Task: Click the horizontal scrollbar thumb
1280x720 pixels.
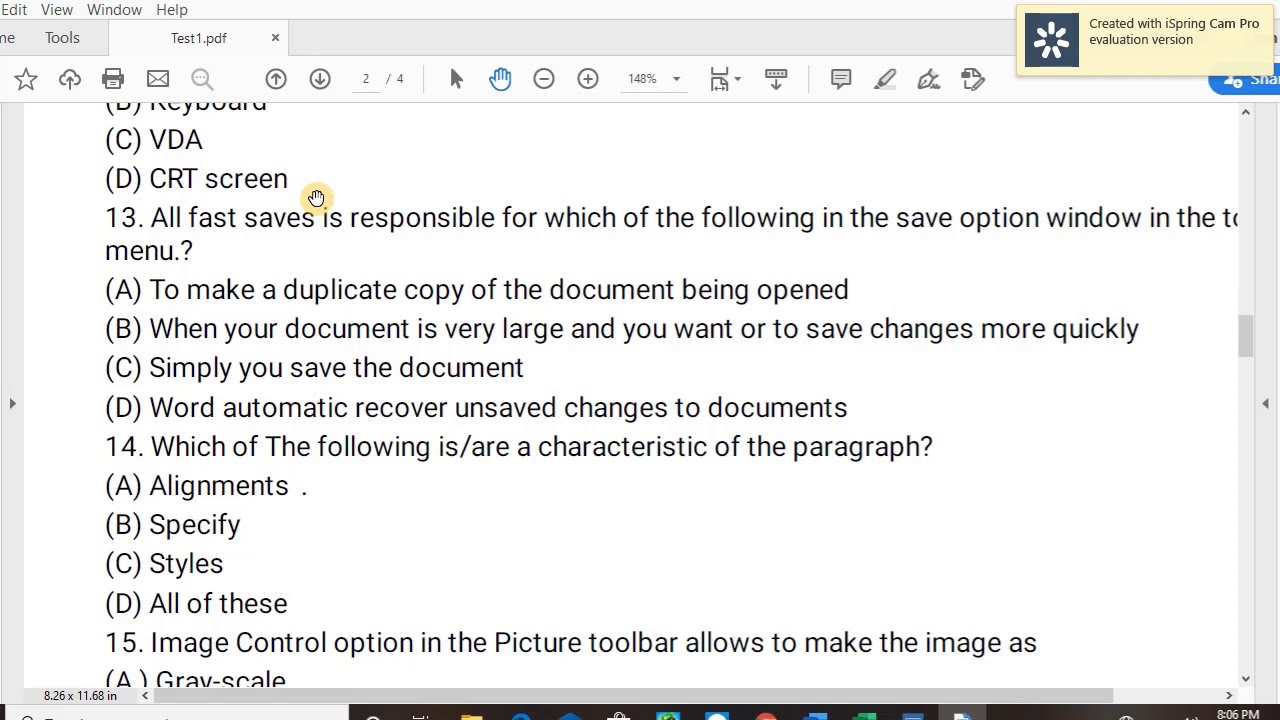Action: click(633, 695)
